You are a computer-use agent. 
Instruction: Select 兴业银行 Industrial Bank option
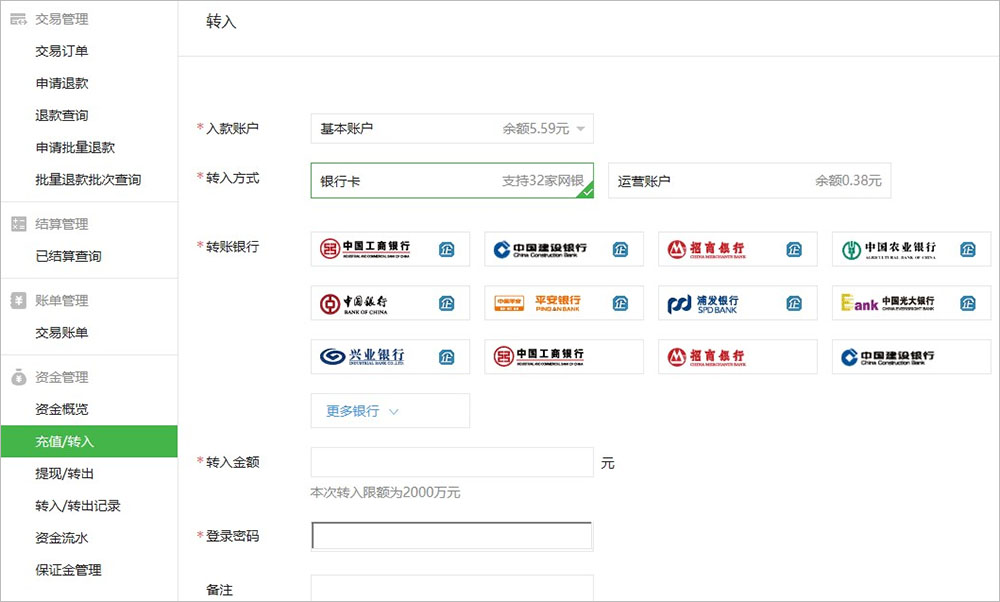click(390, 356)
